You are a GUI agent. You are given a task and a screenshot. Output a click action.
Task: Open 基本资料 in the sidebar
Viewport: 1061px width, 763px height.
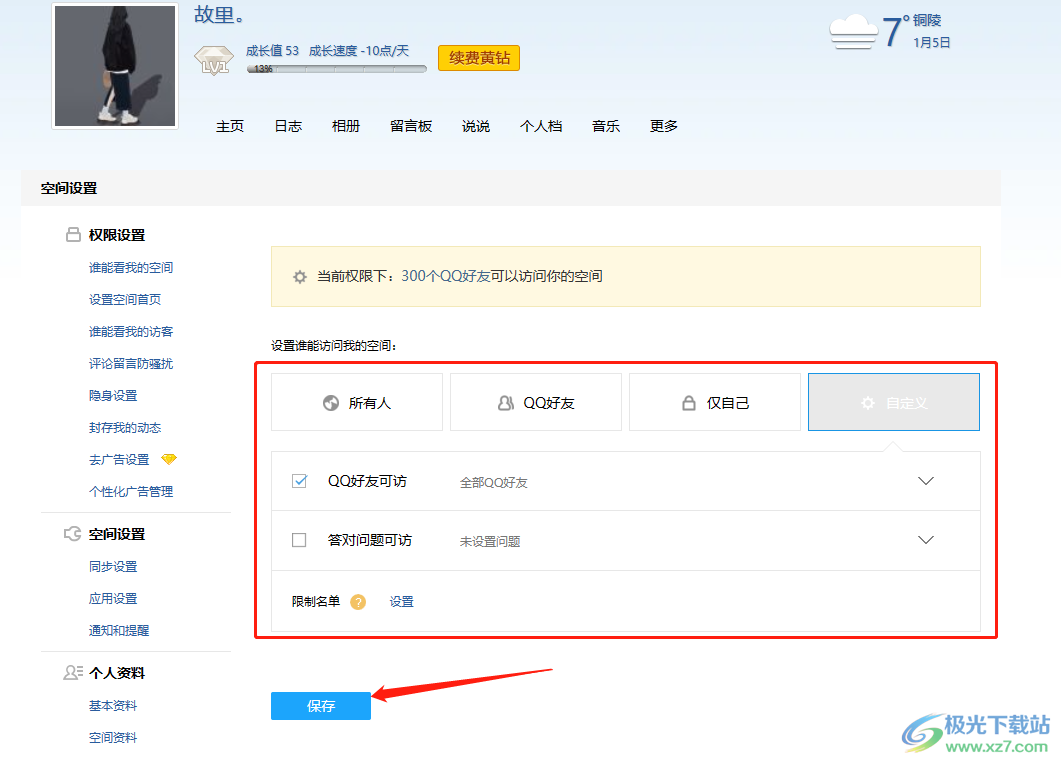click(113, 706)
